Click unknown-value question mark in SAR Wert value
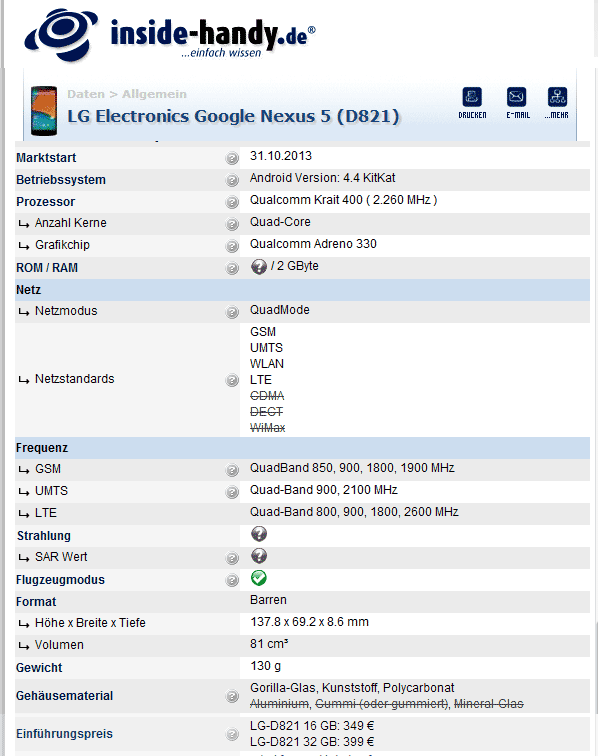The image size is (598, 756). click(259, 556)
